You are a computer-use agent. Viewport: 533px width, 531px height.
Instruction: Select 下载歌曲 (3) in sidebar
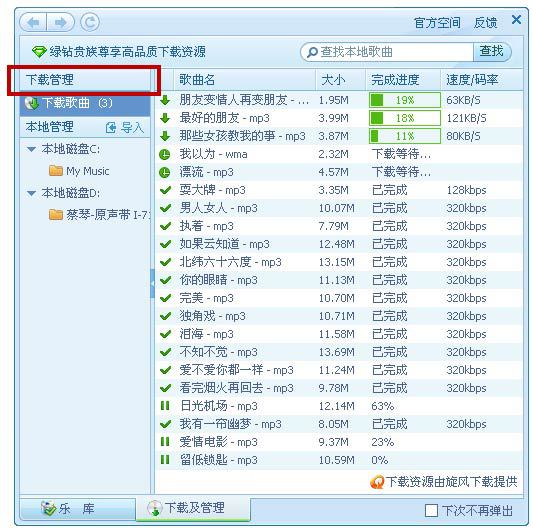[x=85, y=103]
